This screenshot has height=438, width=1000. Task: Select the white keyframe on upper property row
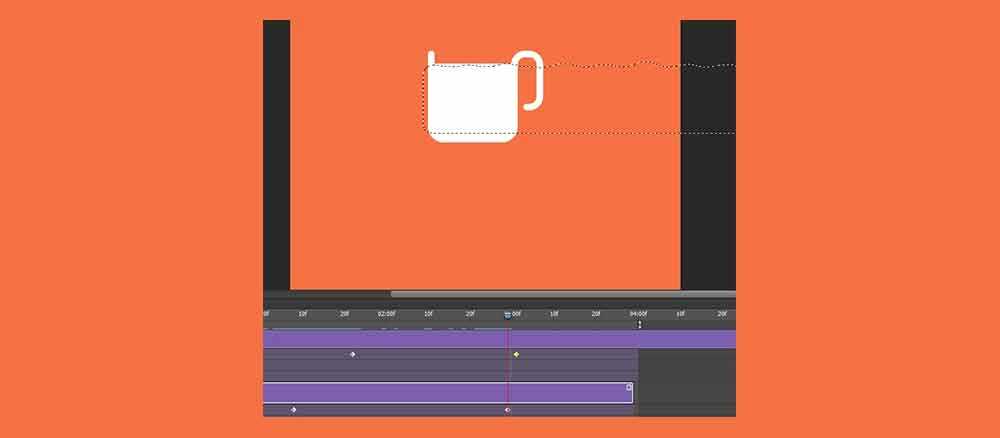click(352, 354)
